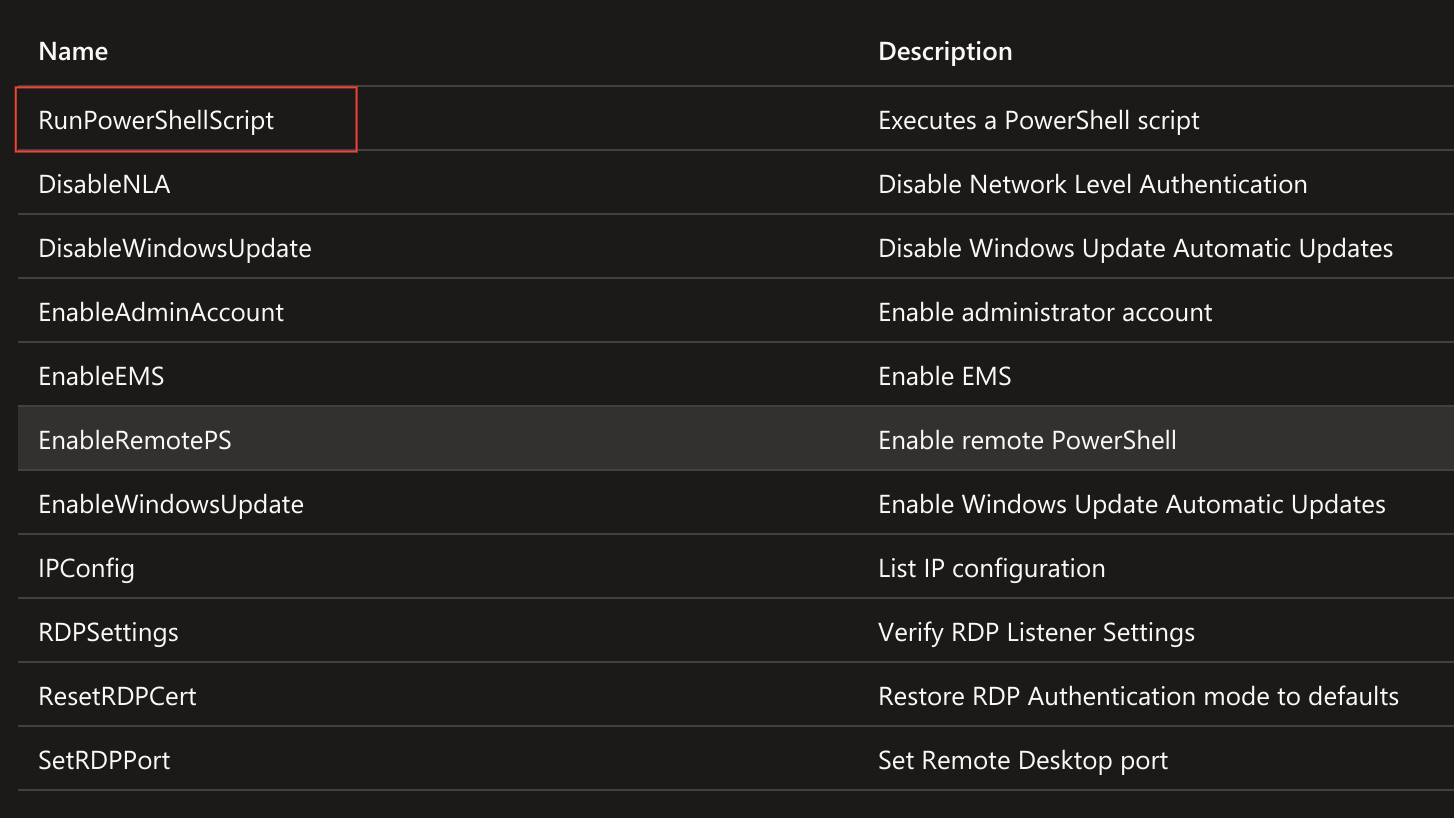Choose the RDPSettings command

pos(108,632)
